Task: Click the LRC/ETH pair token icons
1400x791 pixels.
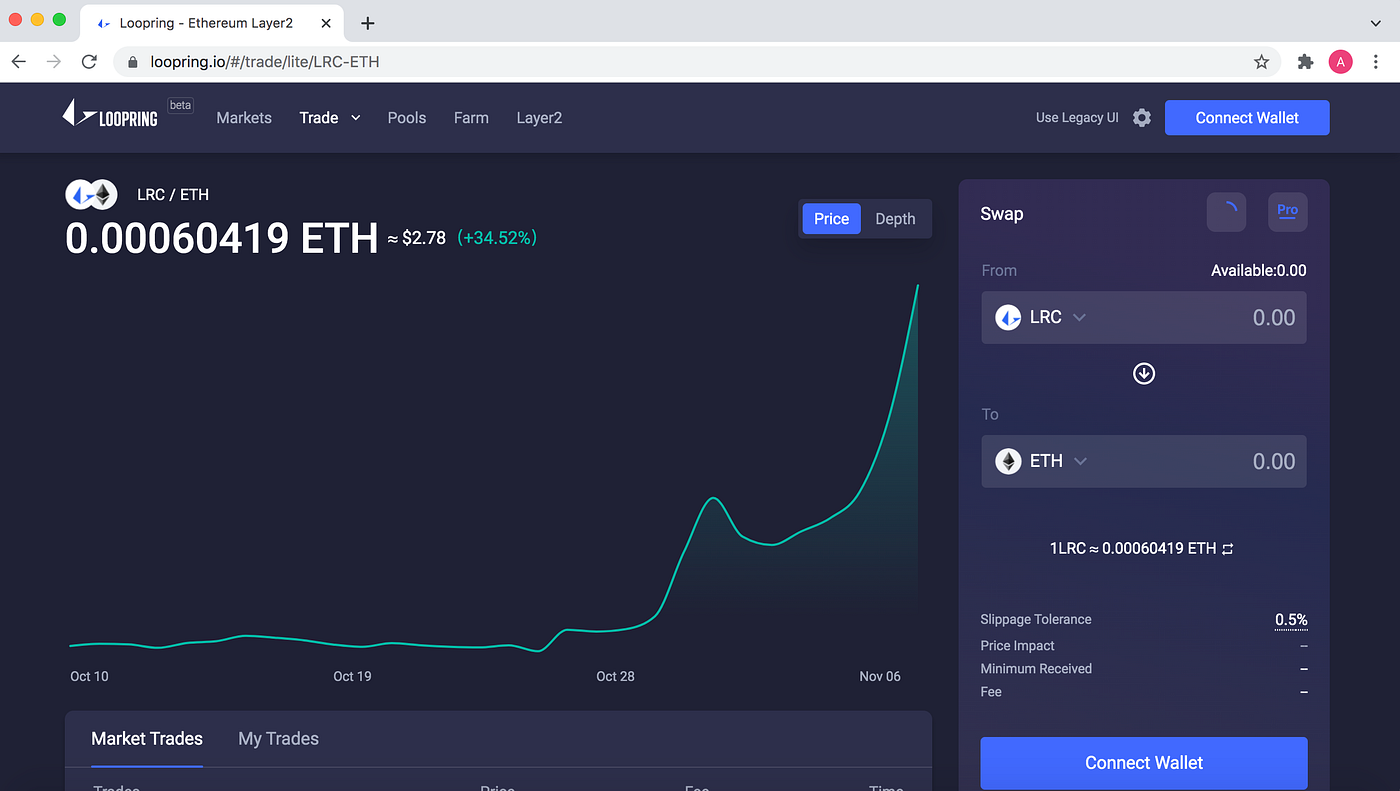Action: point(92,194)
